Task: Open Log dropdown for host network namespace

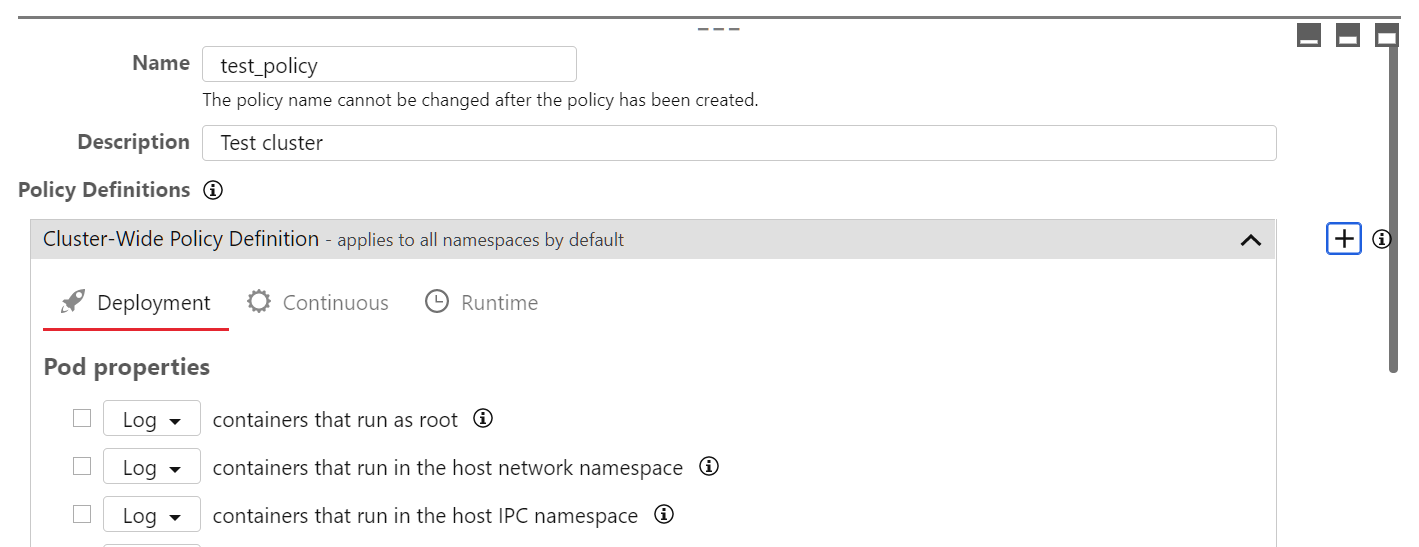Action: pos(151,467)
